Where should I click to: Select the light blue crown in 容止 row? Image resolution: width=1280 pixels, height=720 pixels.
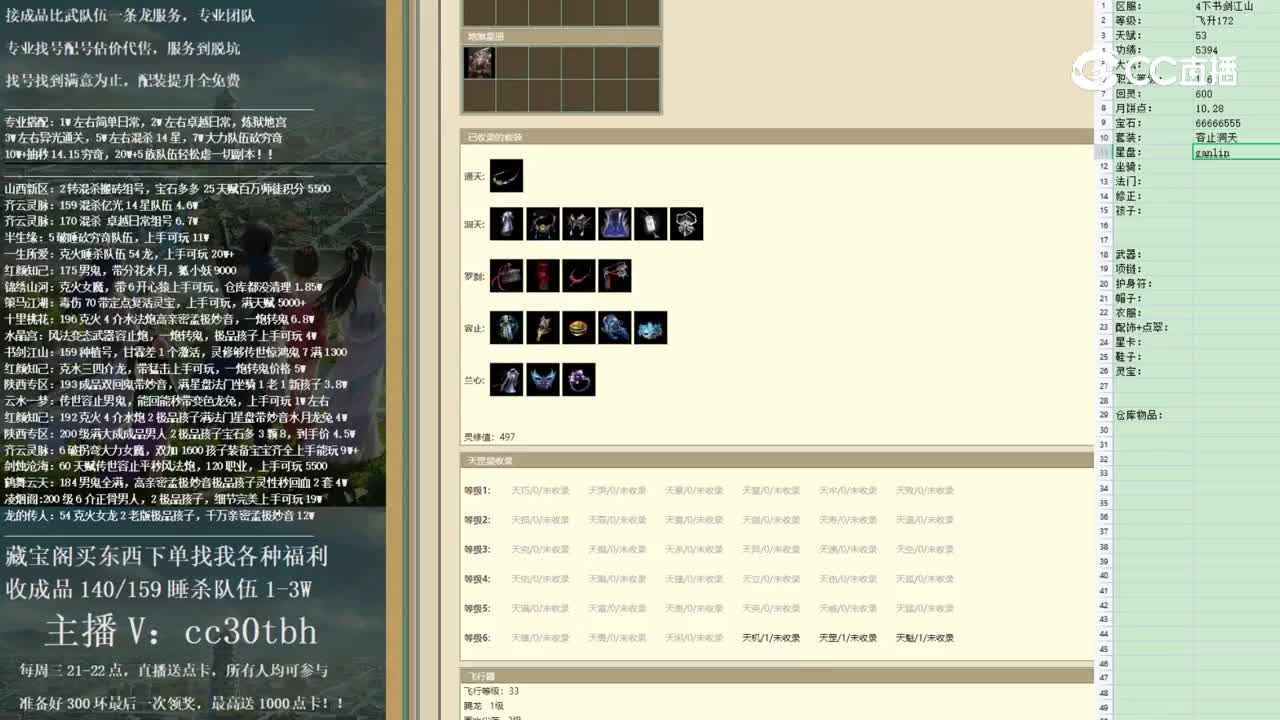click(650, 328)
